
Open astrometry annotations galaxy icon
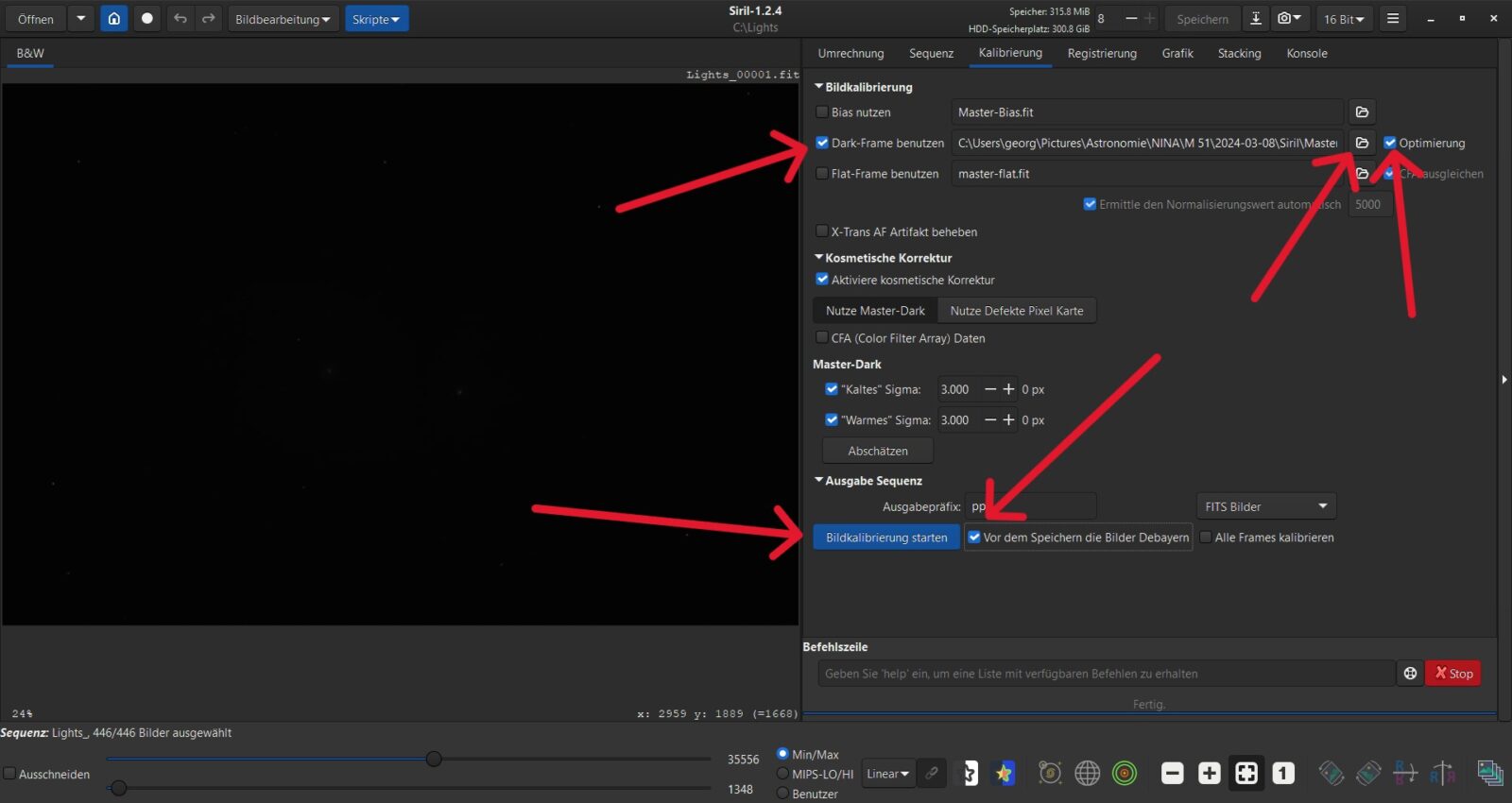tap(1050, 774)
